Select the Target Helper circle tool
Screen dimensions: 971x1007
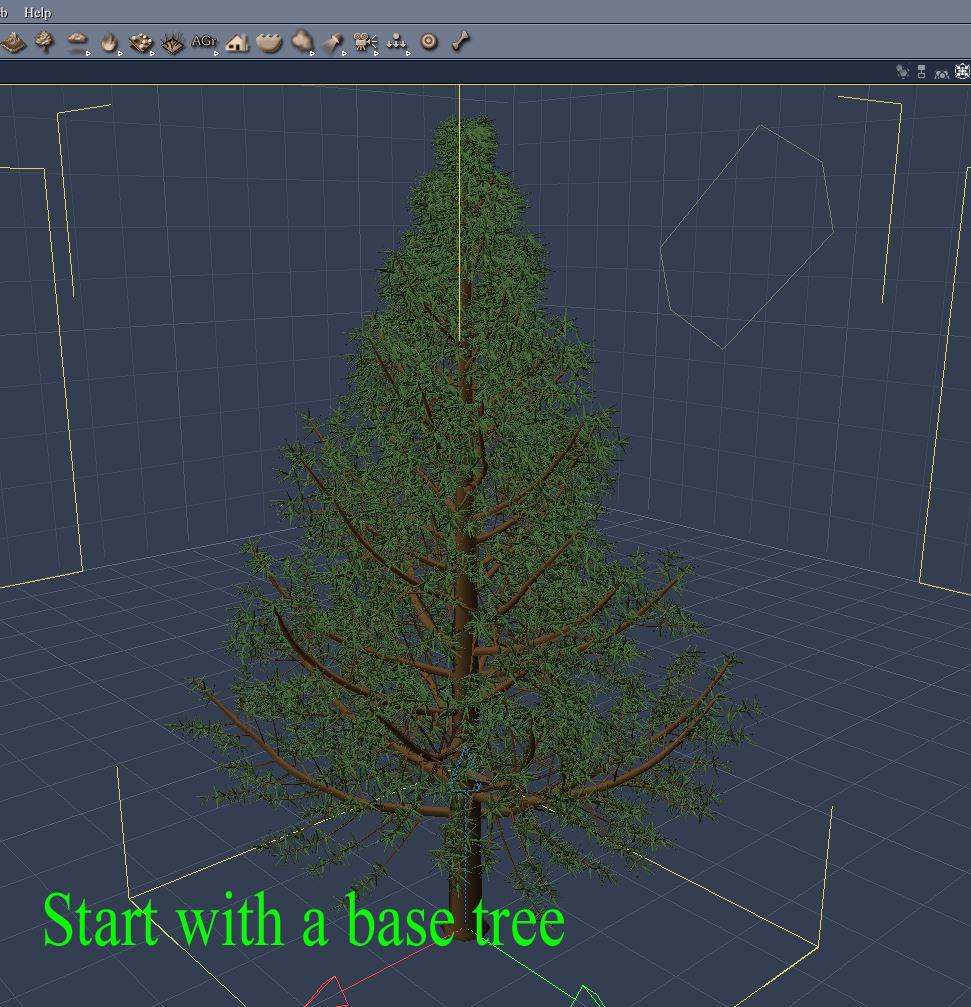tap(429, 42)
